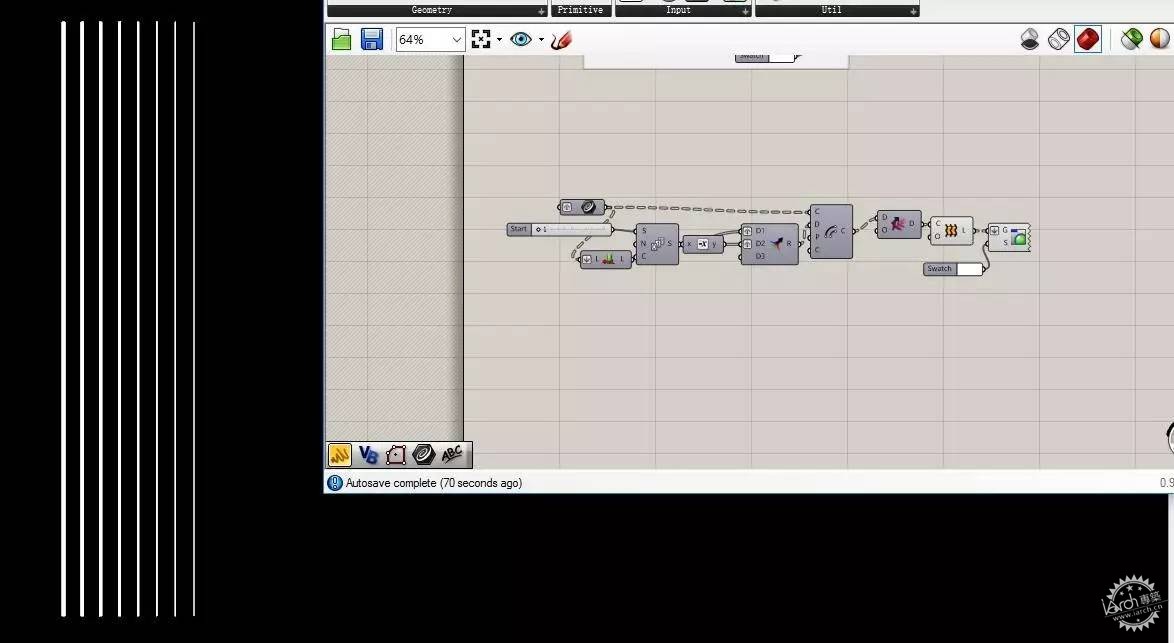
Task: Click the Geometry panel label
Action: (432, 10)
